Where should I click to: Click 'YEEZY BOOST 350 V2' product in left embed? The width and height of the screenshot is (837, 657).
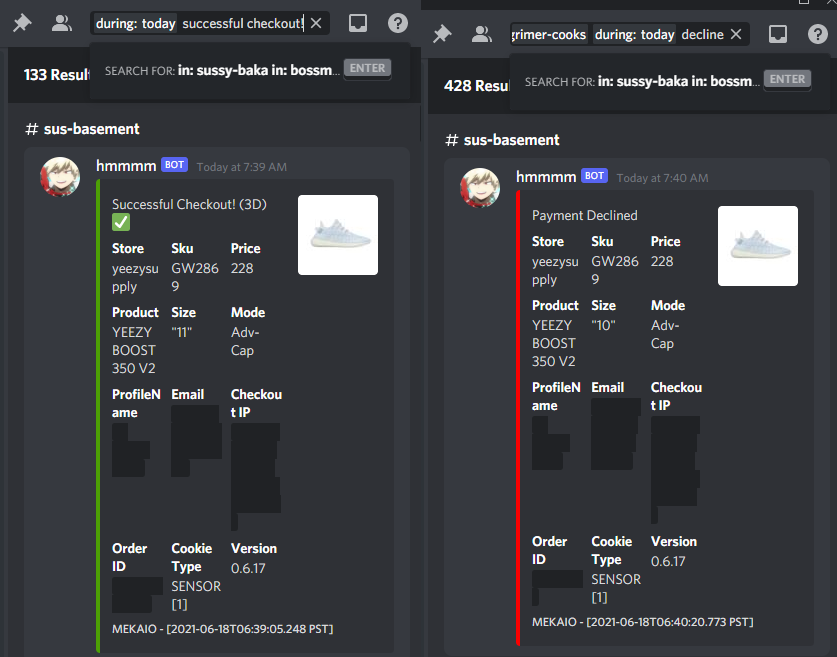pyautogui.click(x=134, y=350)
